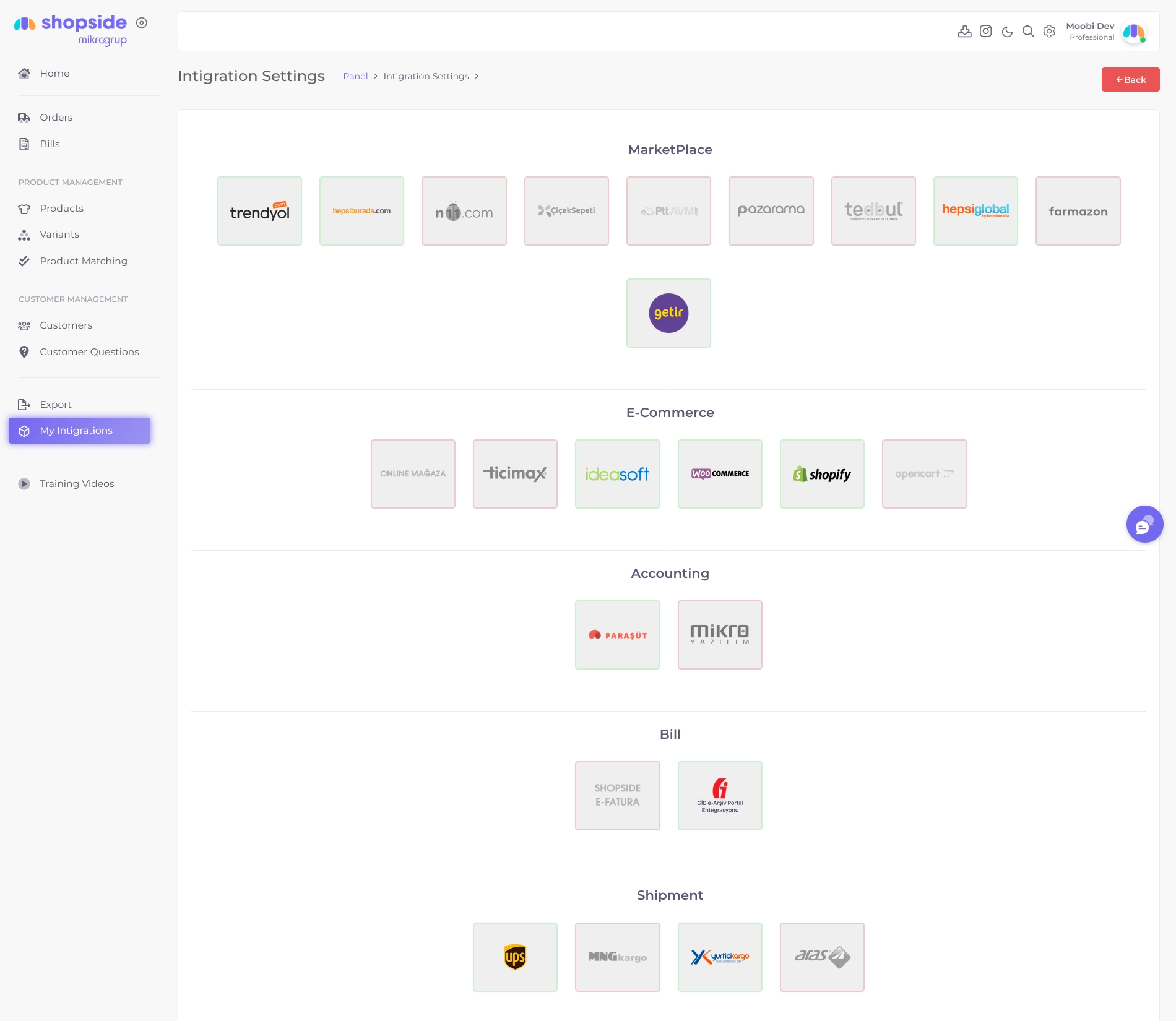Viewport: 1176px width, 1021px height.
Task: Open Training Videos in the sidebar
Action: [x=79, y=484]
